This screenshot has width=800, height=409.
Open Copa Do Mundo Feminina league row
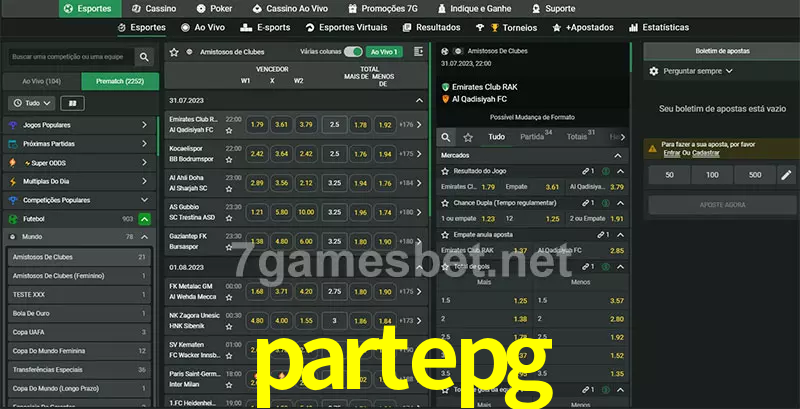(79, 351)
